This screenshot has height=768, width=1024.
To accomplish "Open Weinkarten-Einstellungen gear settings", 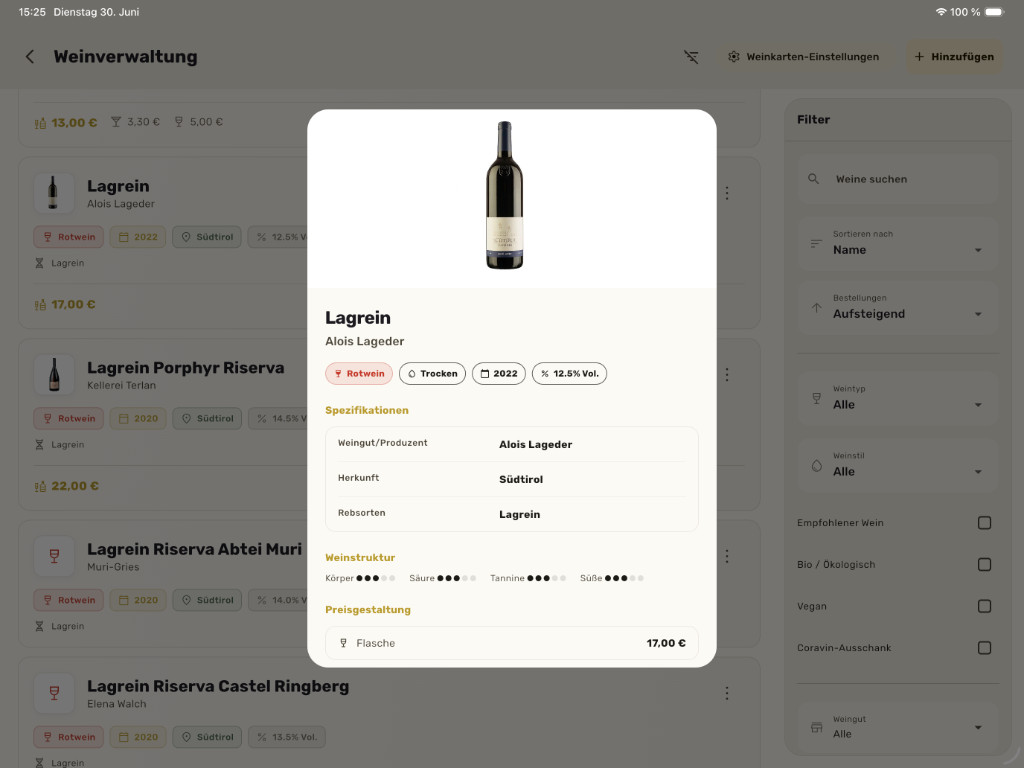I will tap(803, 57).
